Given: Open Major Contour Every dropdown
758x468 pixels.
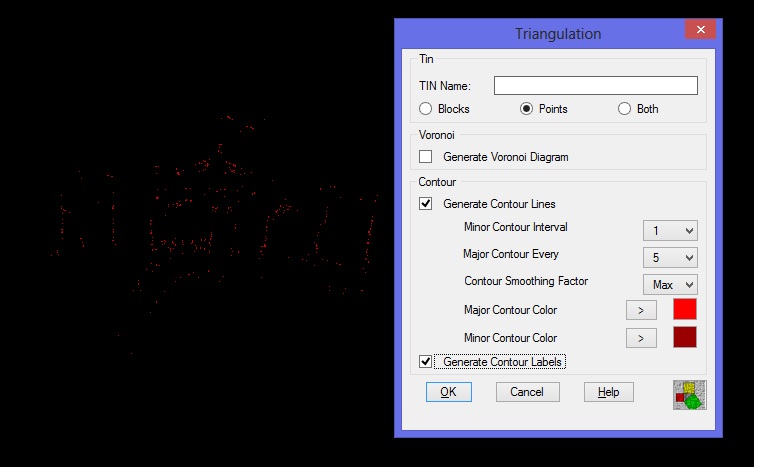Looking at the screenshot, I should pos(670,258).
